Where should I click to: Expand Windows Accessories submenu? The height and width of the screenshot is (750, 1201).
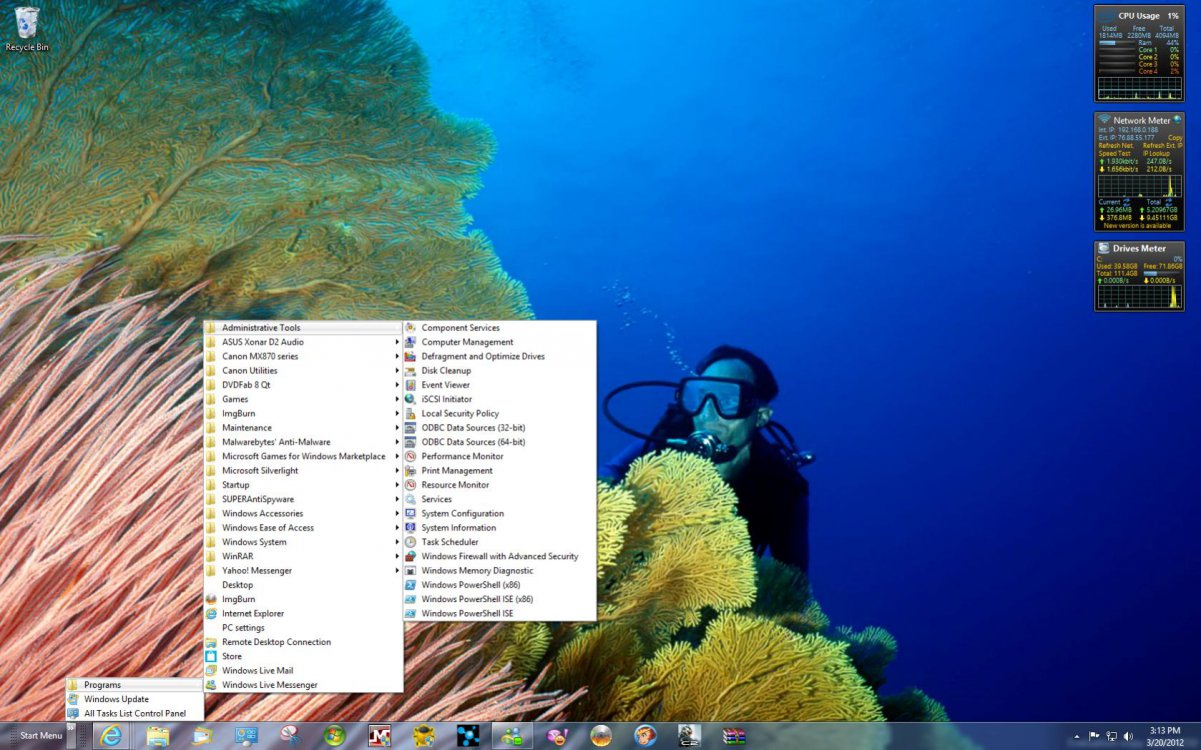tap(303, 513)
